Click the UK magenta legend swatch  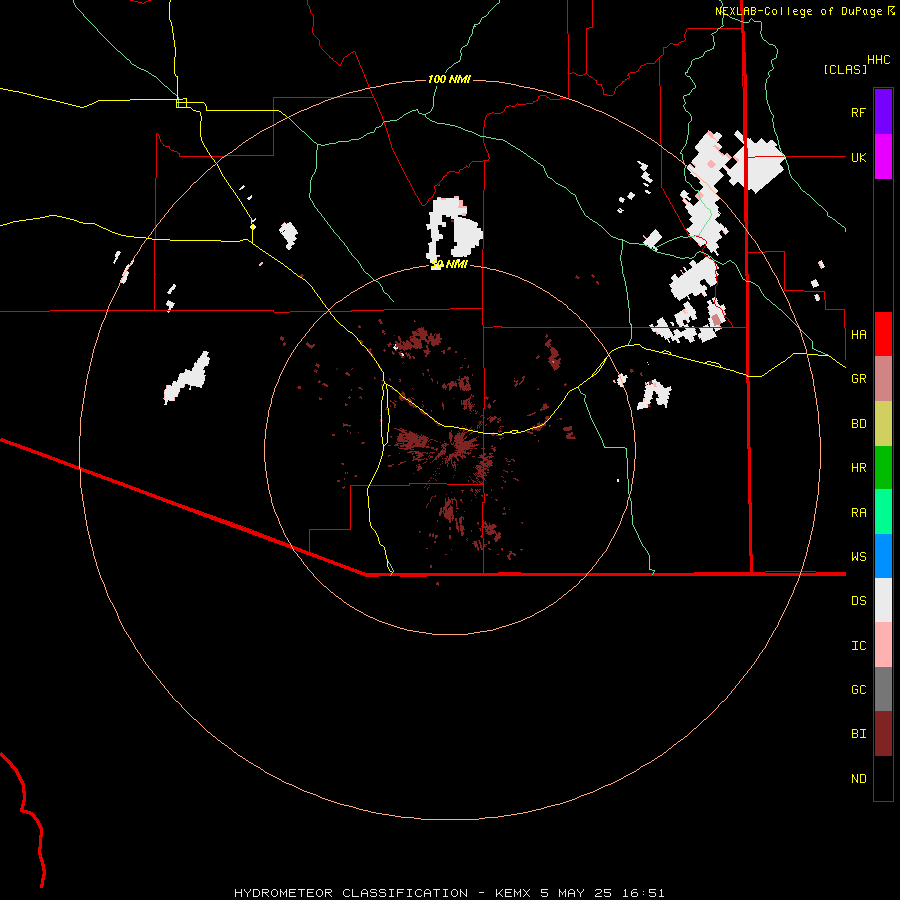pos(883,157)
